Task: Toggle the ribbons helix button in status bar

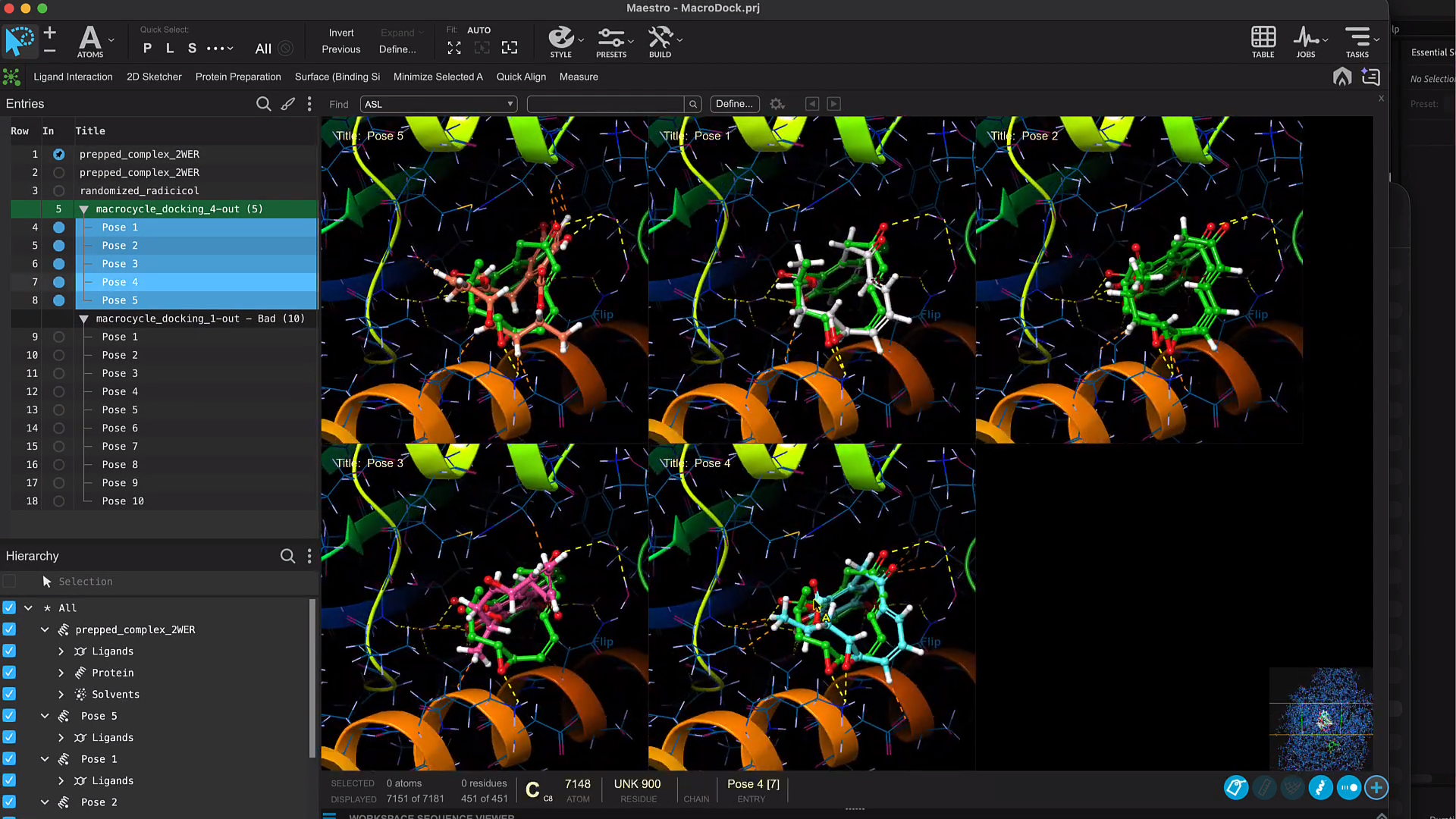Action: click(x=1320, y=788)
